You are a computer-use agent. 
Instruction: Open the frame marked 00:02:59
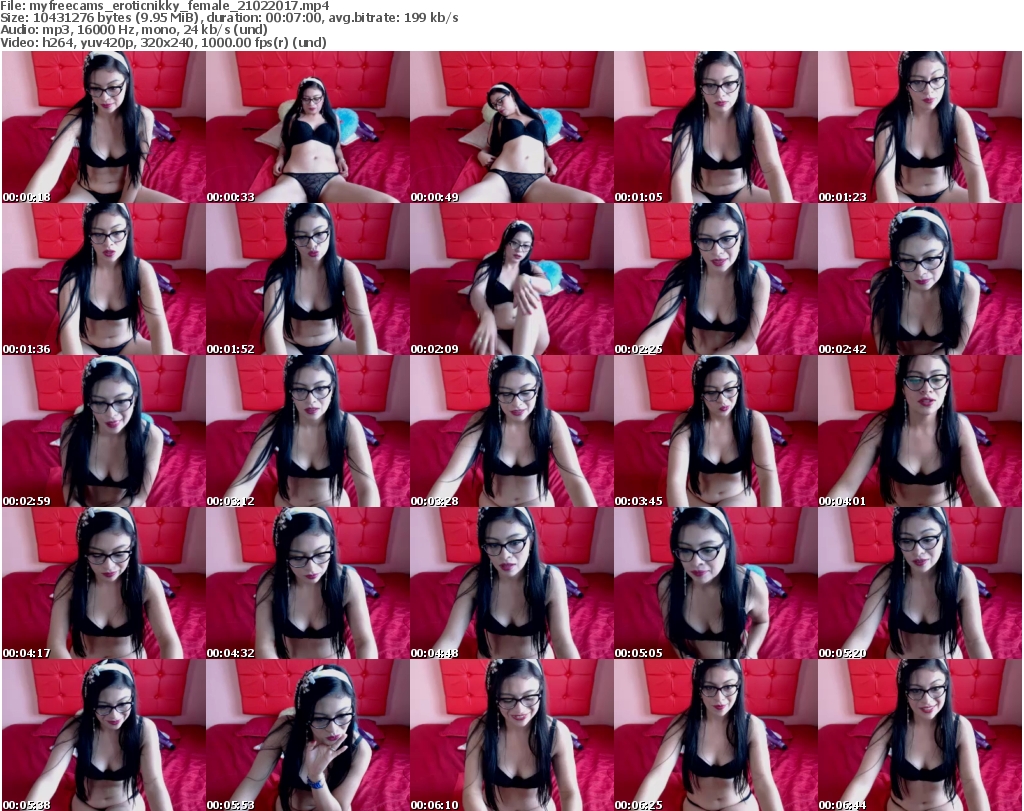coord(104,431)
